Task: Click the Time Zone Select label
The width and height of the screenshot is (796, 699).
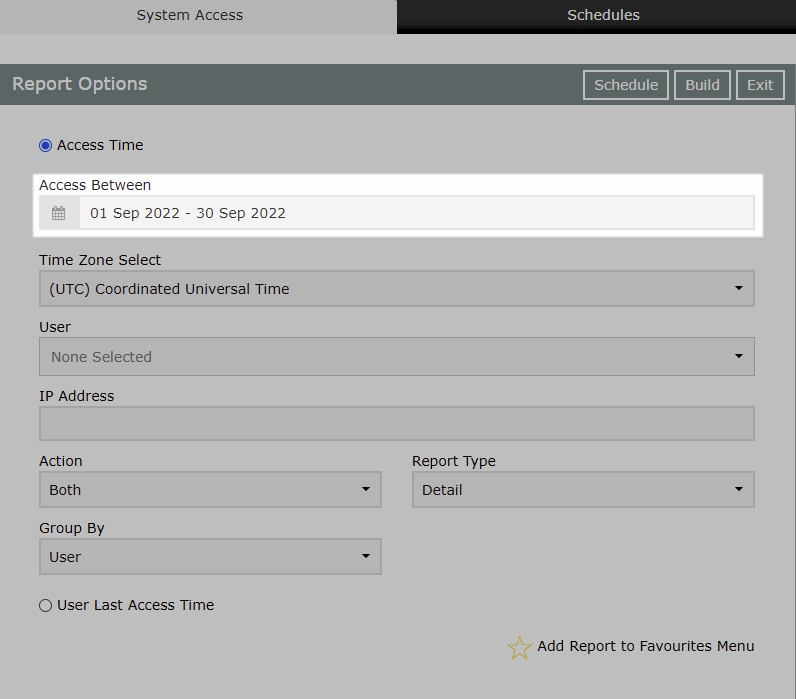Action: point(100,260)
